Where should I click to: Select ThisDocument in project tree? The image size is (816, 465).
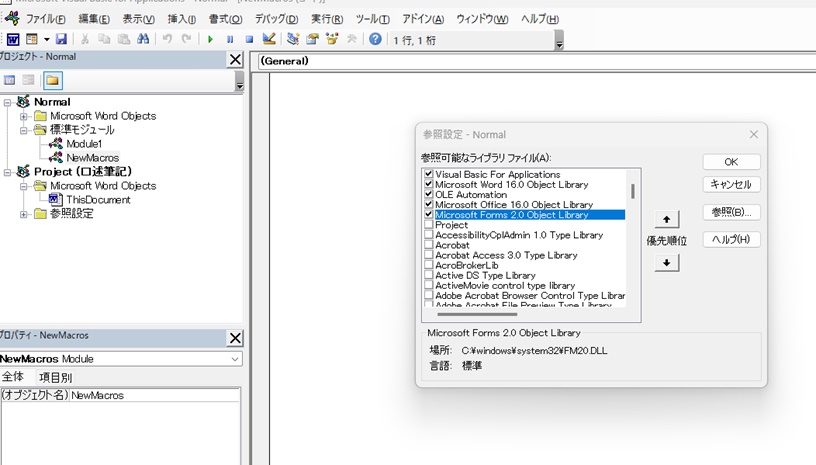[x=98, y=200]
